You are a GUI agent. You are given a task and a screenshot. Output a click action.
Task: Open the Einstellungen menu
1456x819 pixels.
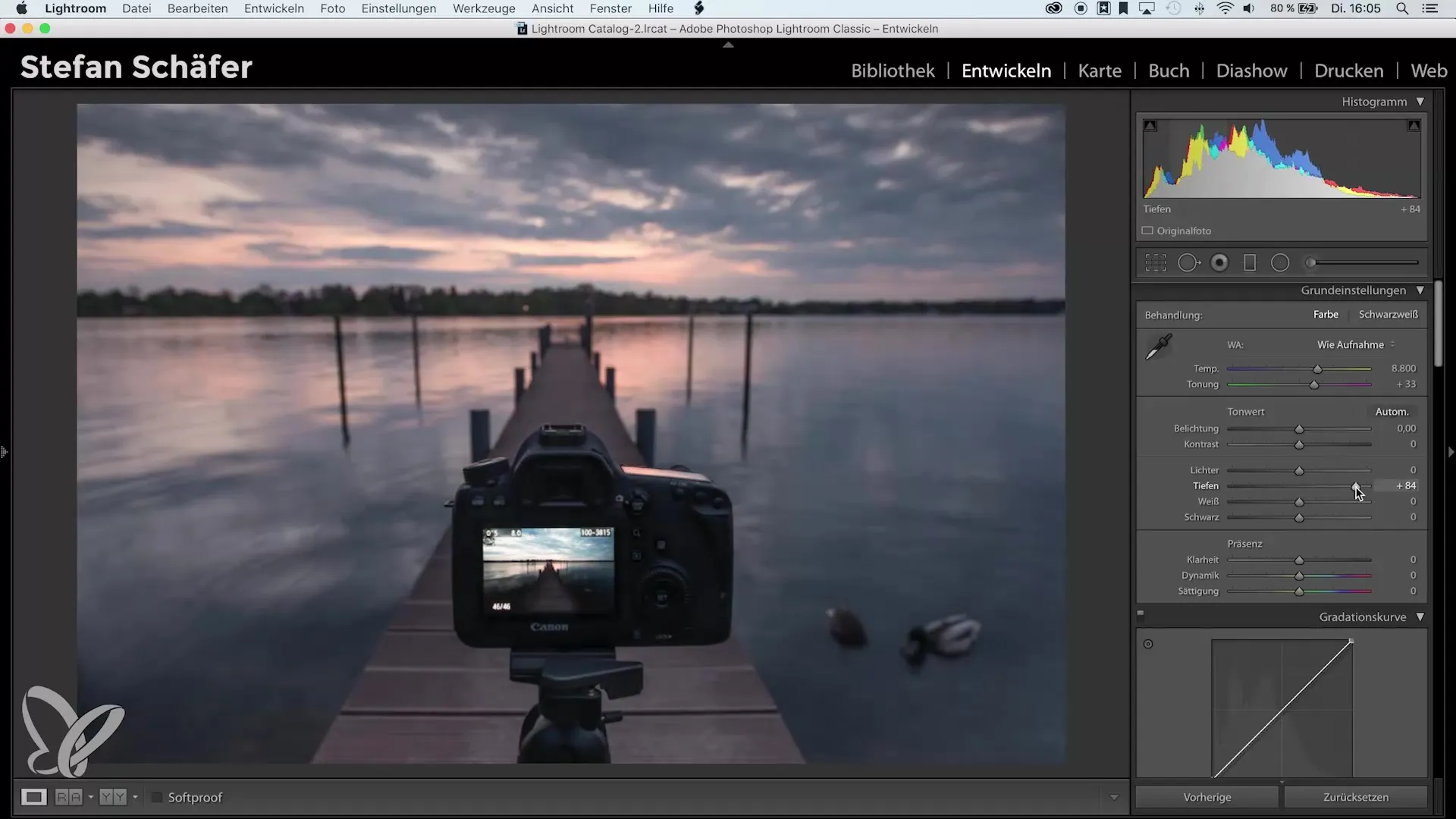(x=399, y=8)
